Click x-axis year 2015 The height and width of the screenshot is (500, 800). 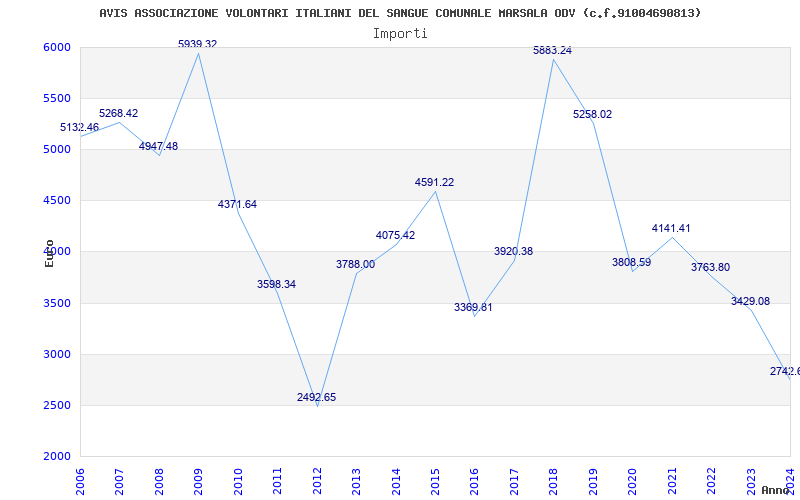[x=435, y=481]
